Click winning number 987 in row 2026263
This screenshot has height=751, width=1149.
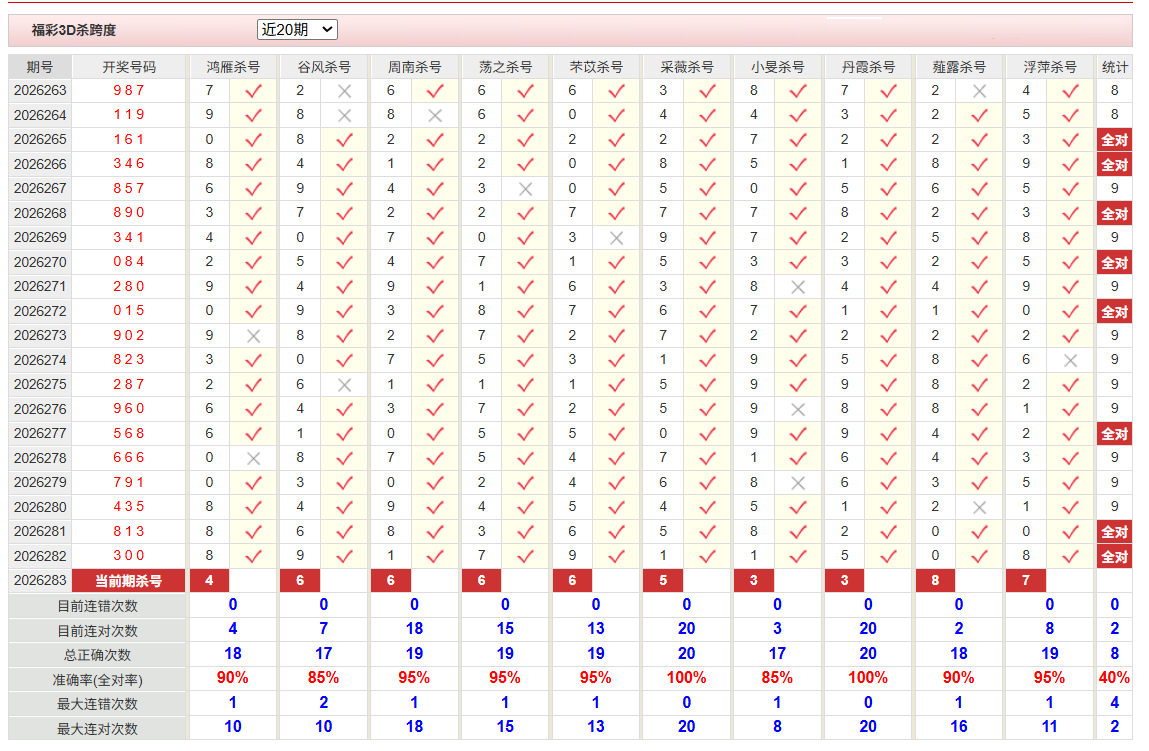click(129, 90)
